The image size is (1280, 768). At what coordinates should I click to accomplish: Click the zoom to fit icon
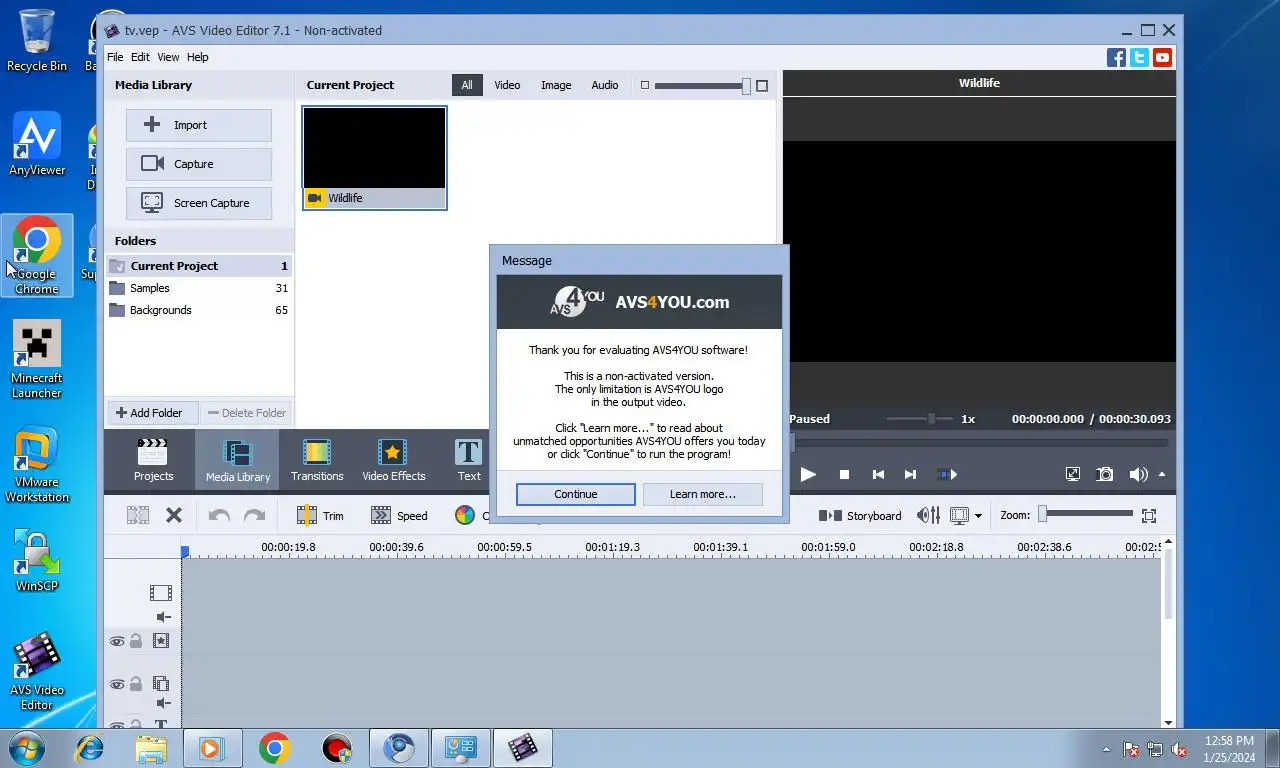click(1149, 516)
